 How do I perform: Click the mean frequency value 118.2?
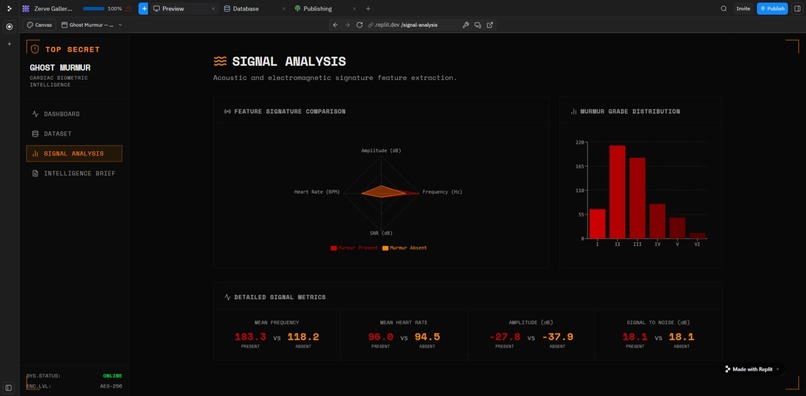point(303,337)
